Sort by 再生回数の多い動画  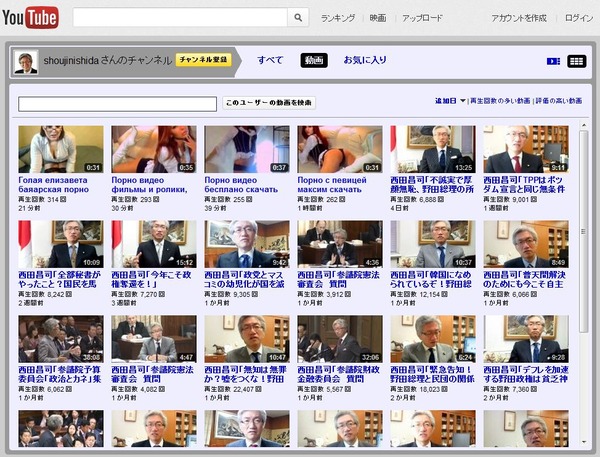point(500,101)
